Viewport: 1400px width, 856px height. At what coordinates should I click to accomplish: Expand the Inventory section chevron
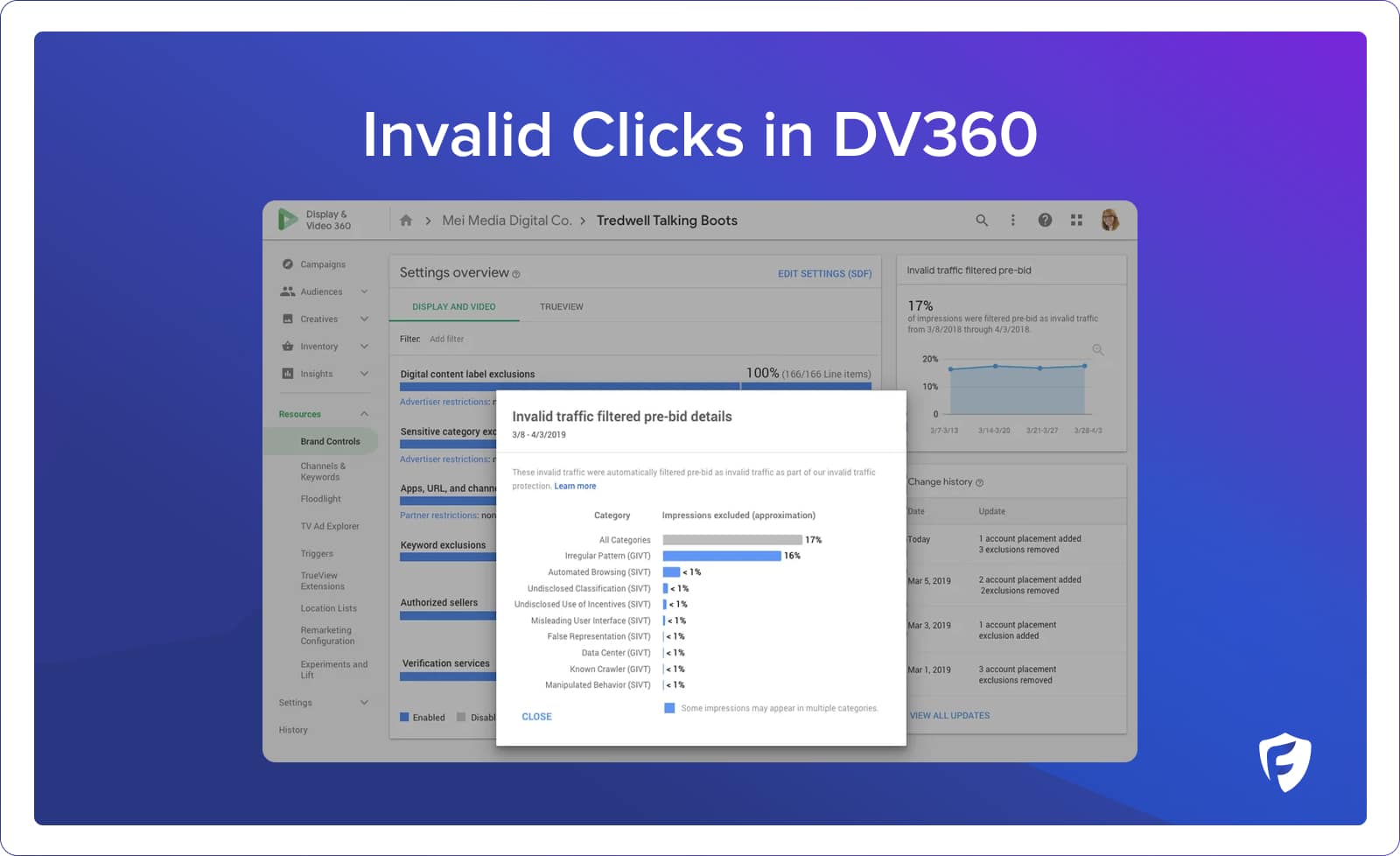pos(364,347)
